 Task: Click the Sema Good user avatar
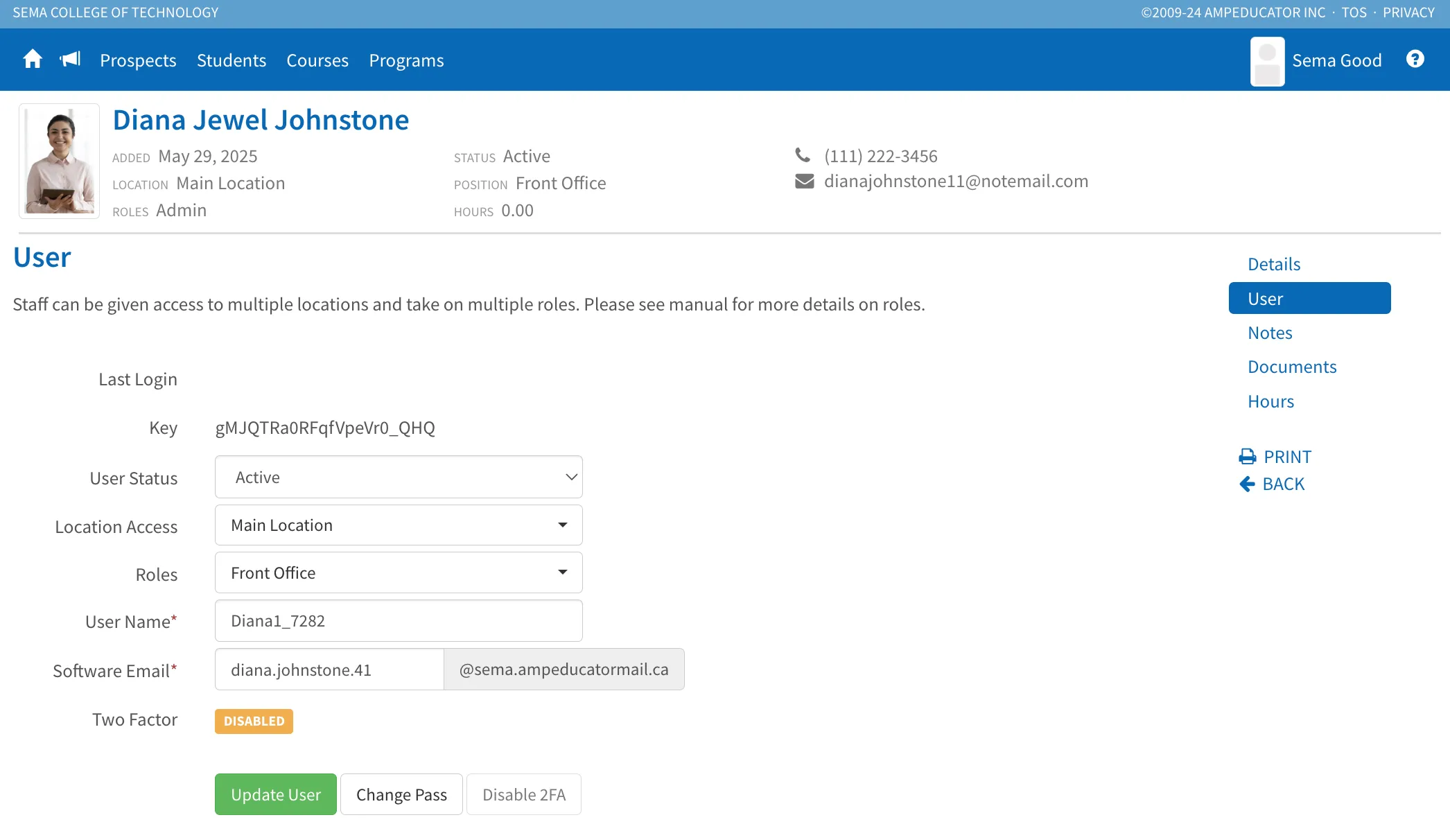coord(1267,62)
